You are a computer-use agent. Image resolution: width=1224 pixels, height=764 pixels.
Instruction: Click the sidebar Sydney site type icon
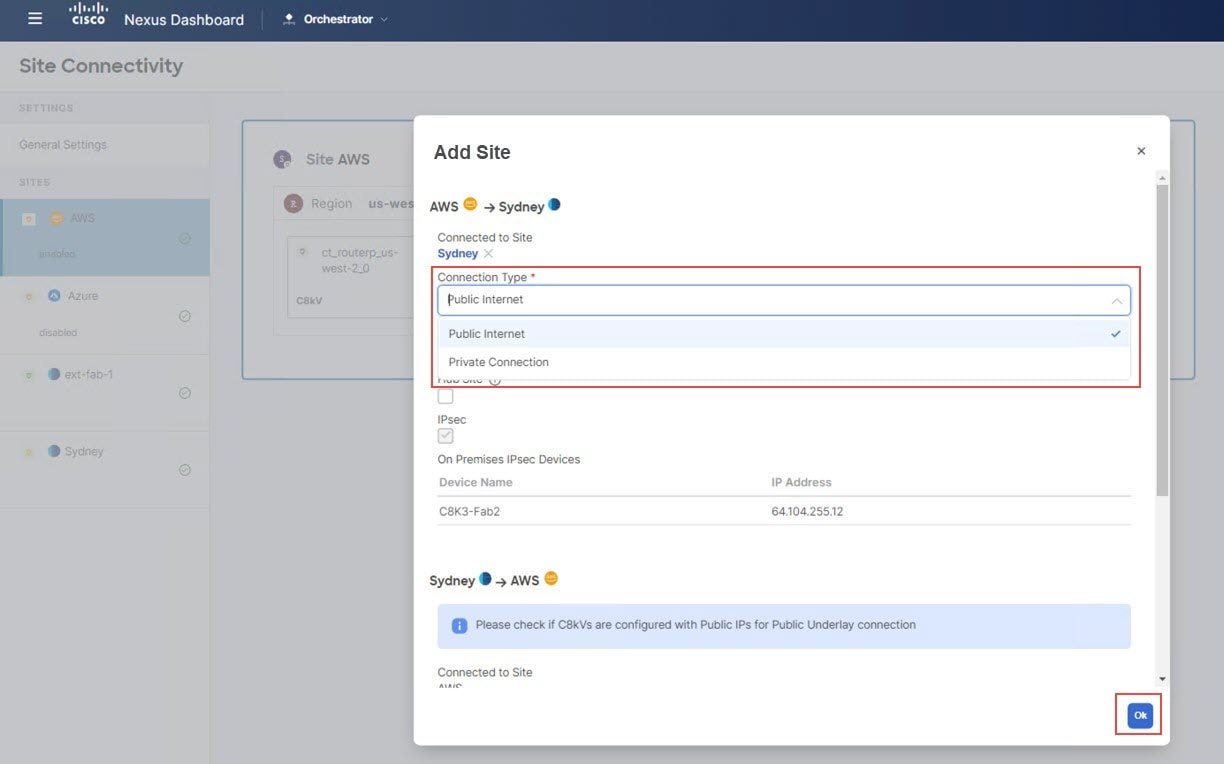click(54, 451)
